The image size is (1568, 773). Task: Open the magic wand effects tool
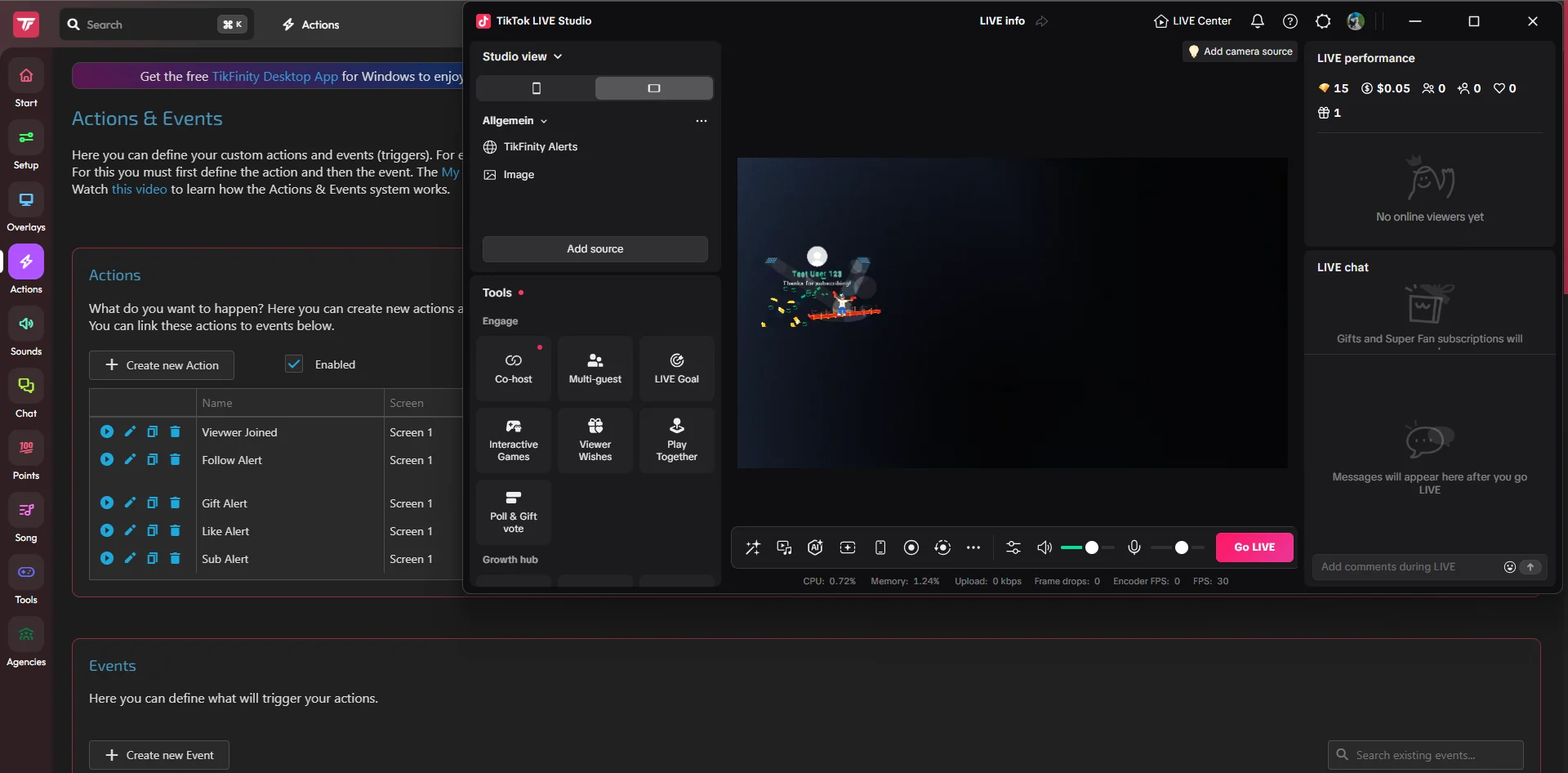(753, 547)
